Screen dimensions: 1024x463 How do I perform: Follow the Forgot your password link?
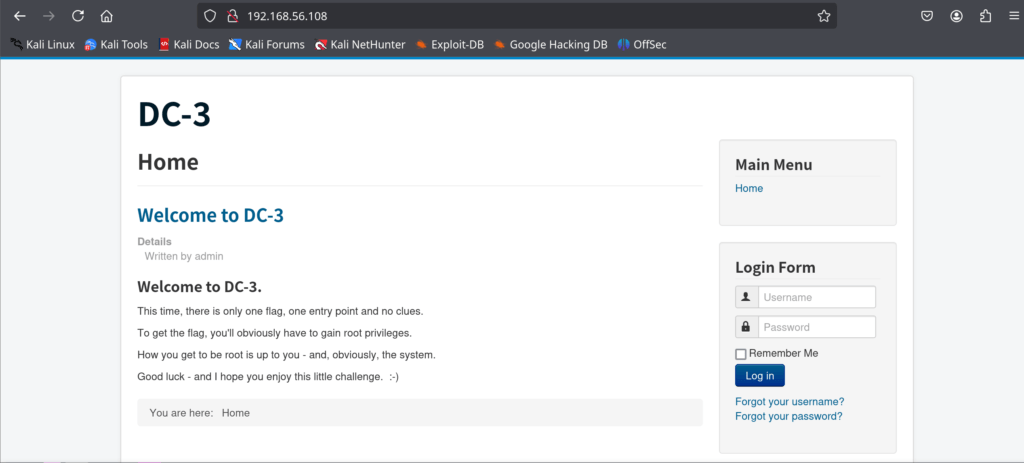point(789,416)
